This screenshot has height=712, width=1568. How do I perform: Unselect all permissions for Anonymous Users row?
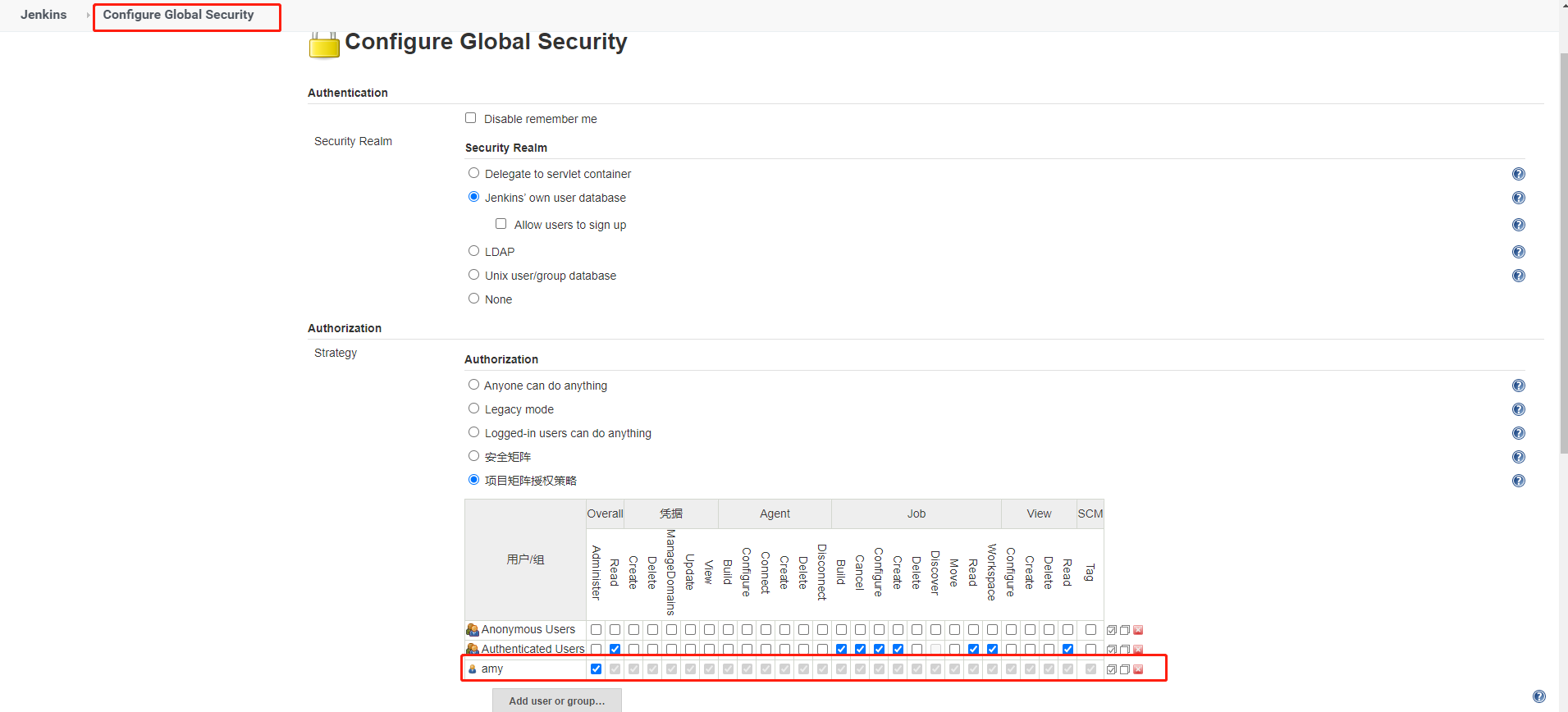1125,630
